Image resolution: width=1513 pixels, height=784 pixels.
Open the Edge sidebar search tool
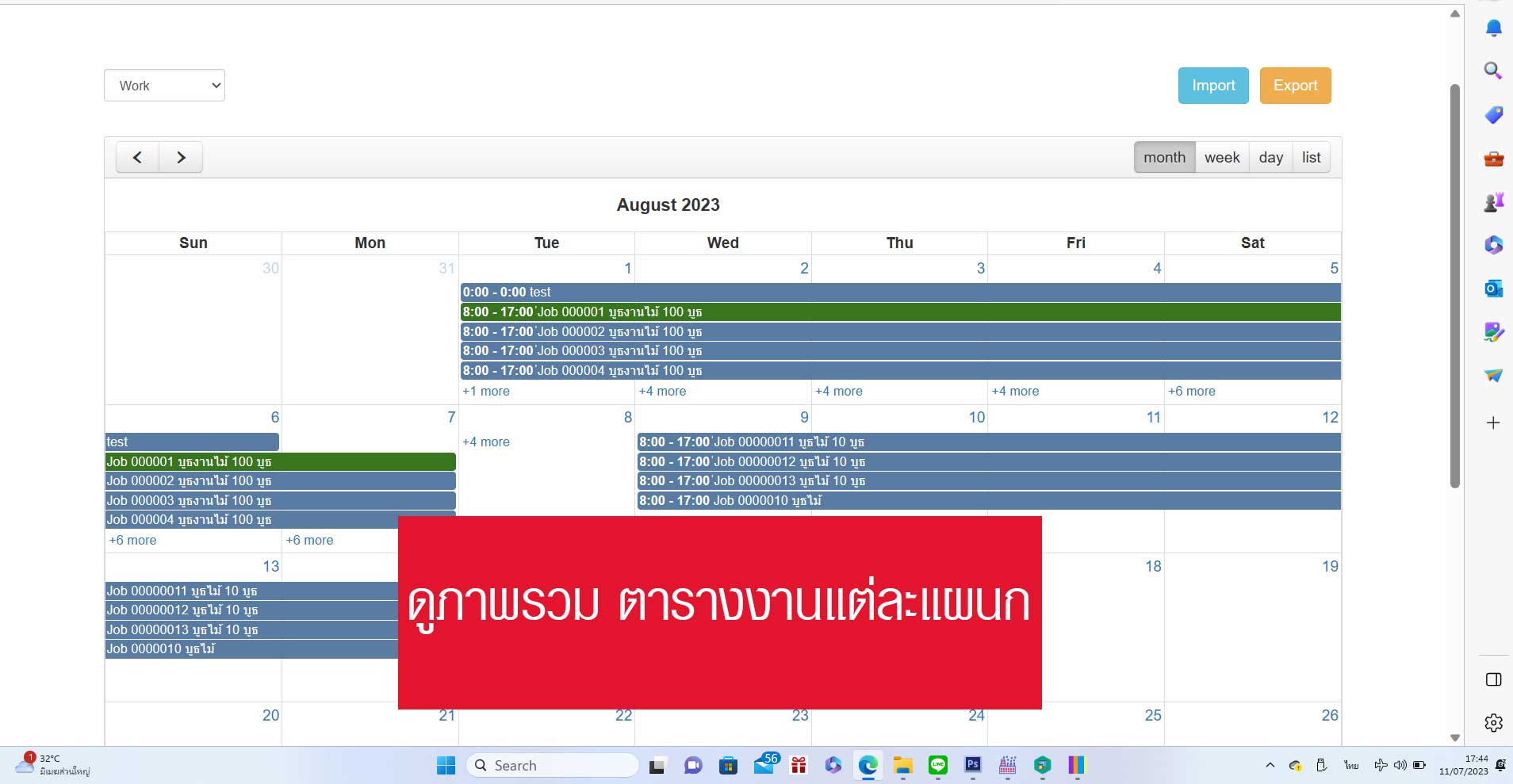click(1493, 71)
